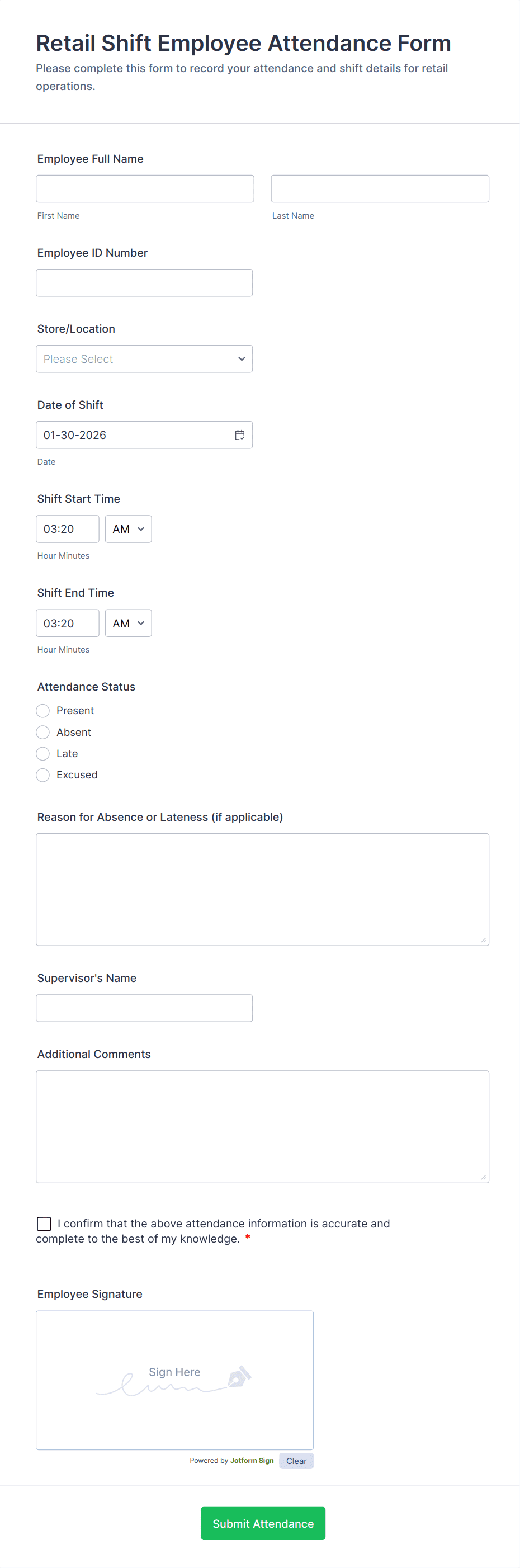Open the Jotform Sign link
The image size is (520, 1568).
(252, 1460)
